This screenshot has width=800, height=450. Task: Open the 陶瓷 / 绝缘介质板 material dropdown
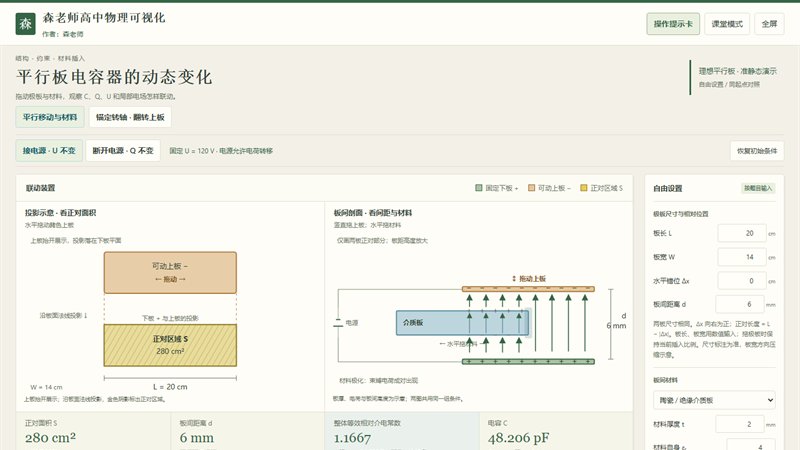coord(714,400)
